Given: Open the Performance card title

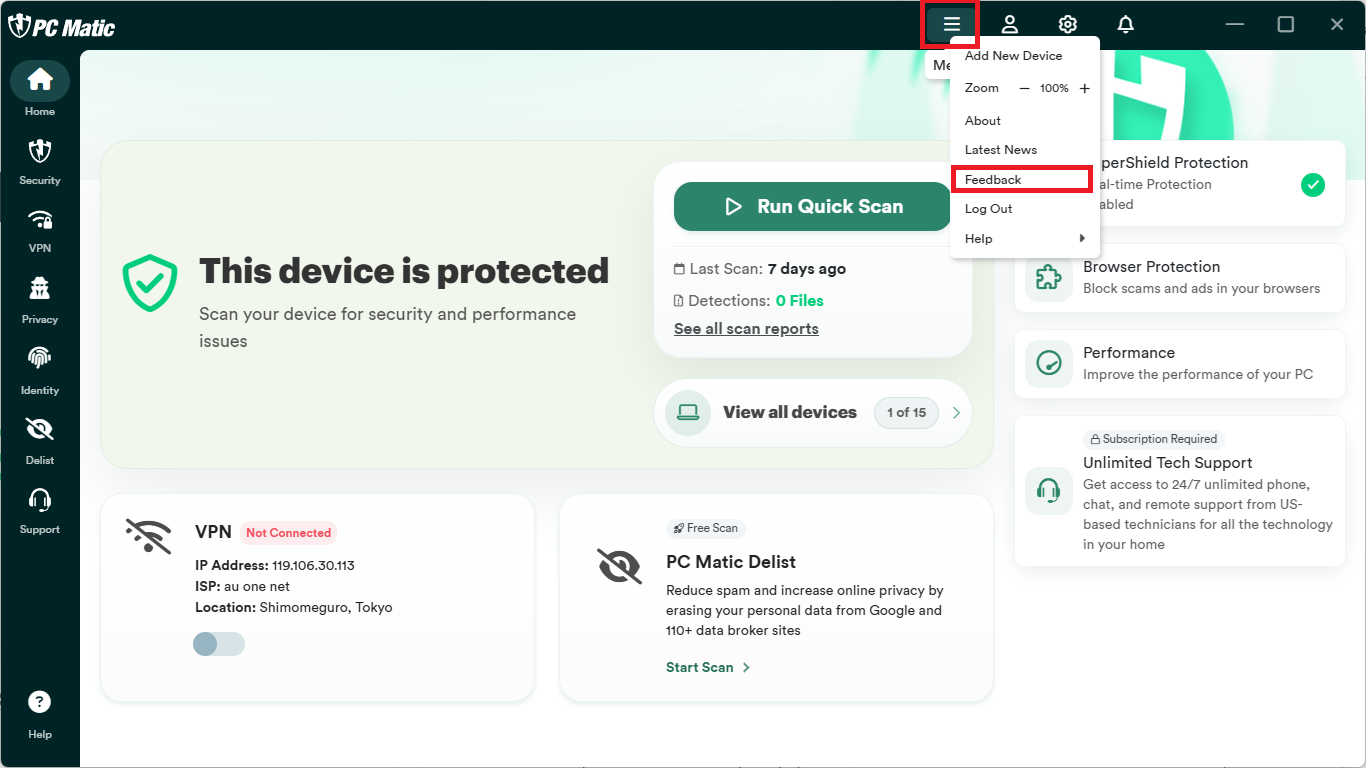Looking at the screenshot, I should (x=1129, y=353).
